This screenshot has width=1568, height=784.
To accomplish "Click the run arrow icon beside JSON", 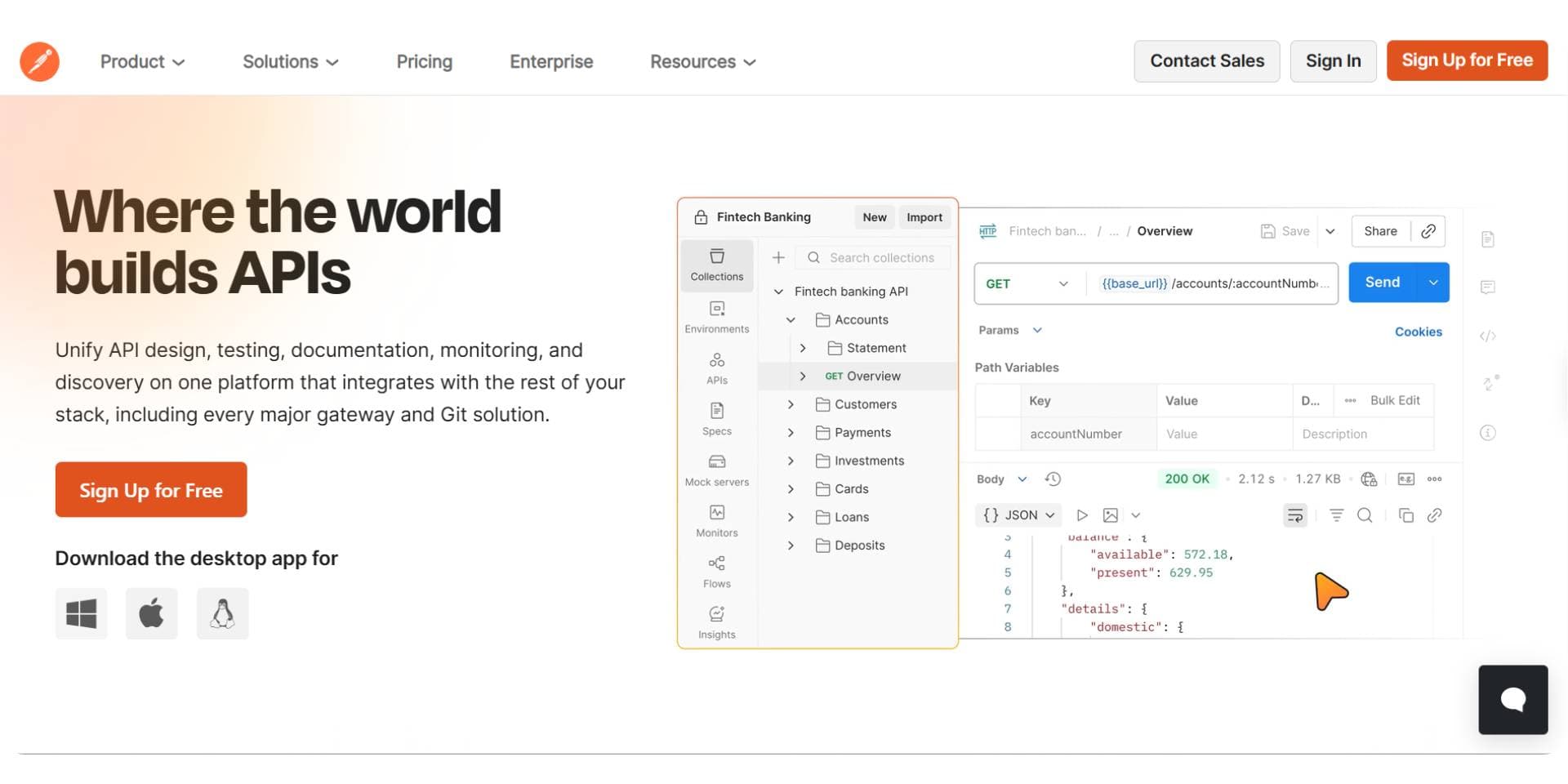I will pyautogui.click(x=1081, y=515).
